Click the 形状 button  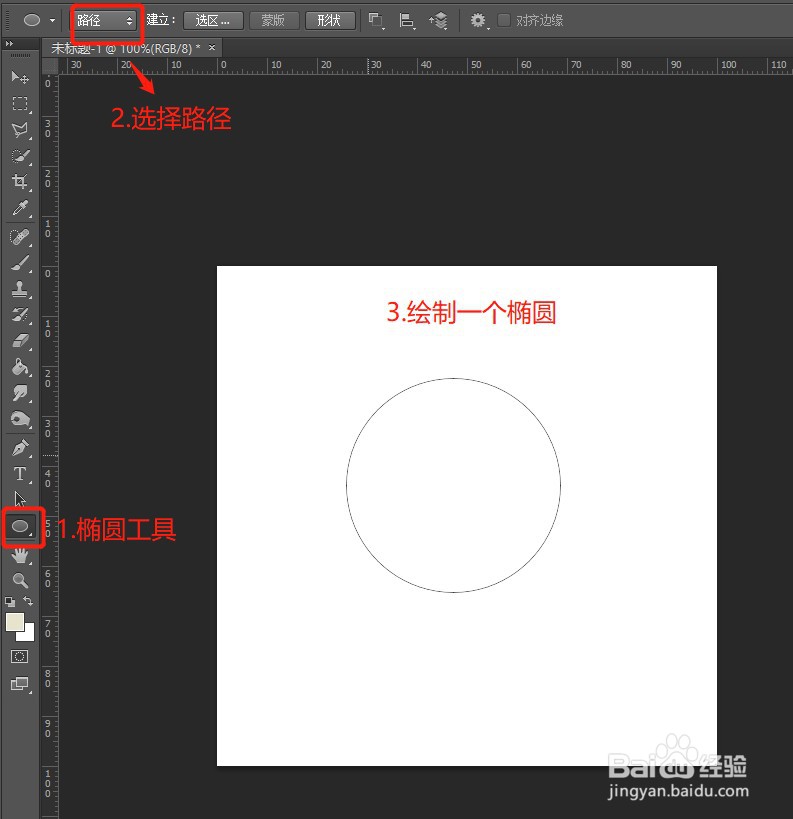tap(330, 21)
